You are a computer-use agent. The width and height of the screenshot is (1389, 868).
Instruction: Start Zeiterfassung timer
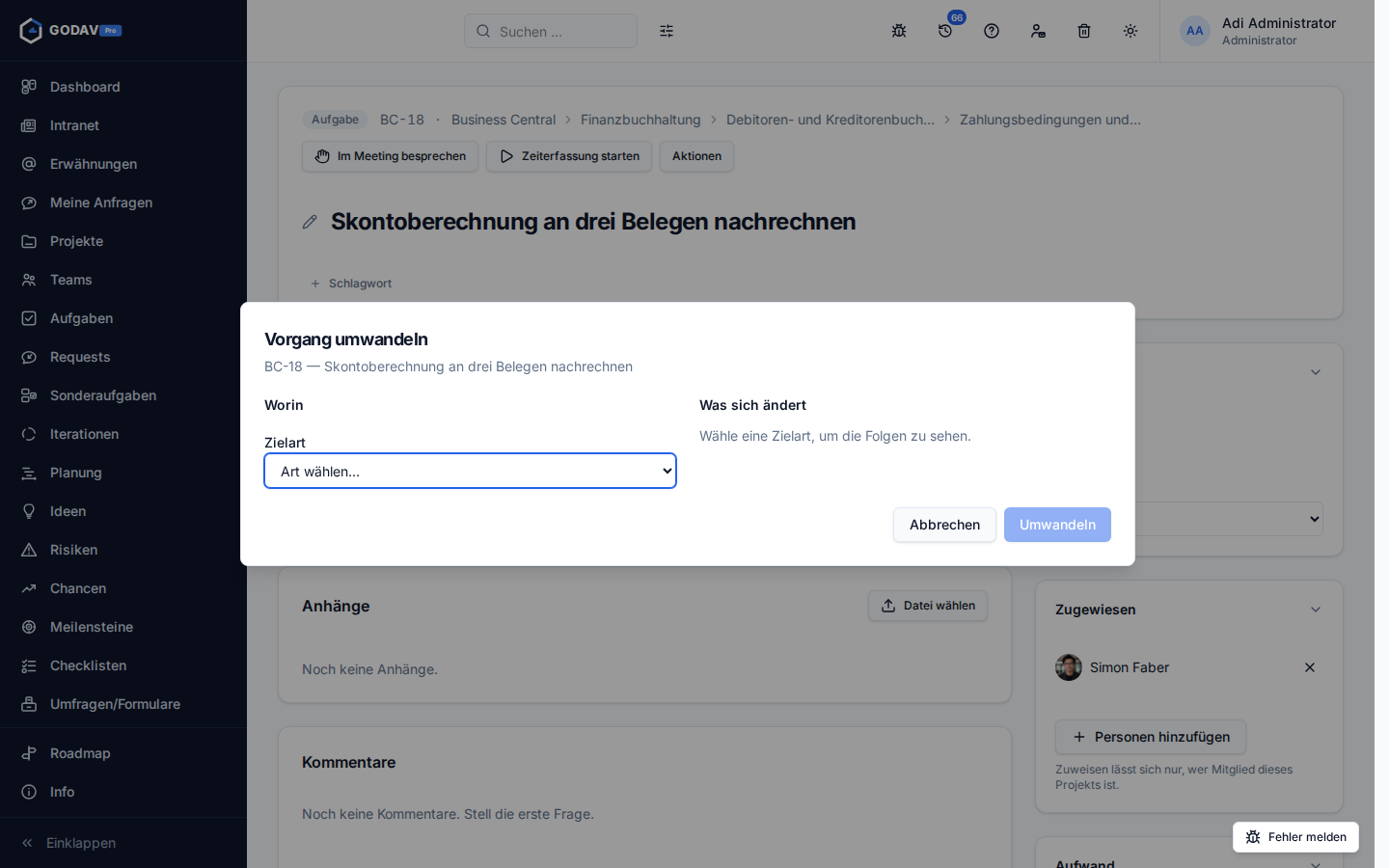[569, 156]
